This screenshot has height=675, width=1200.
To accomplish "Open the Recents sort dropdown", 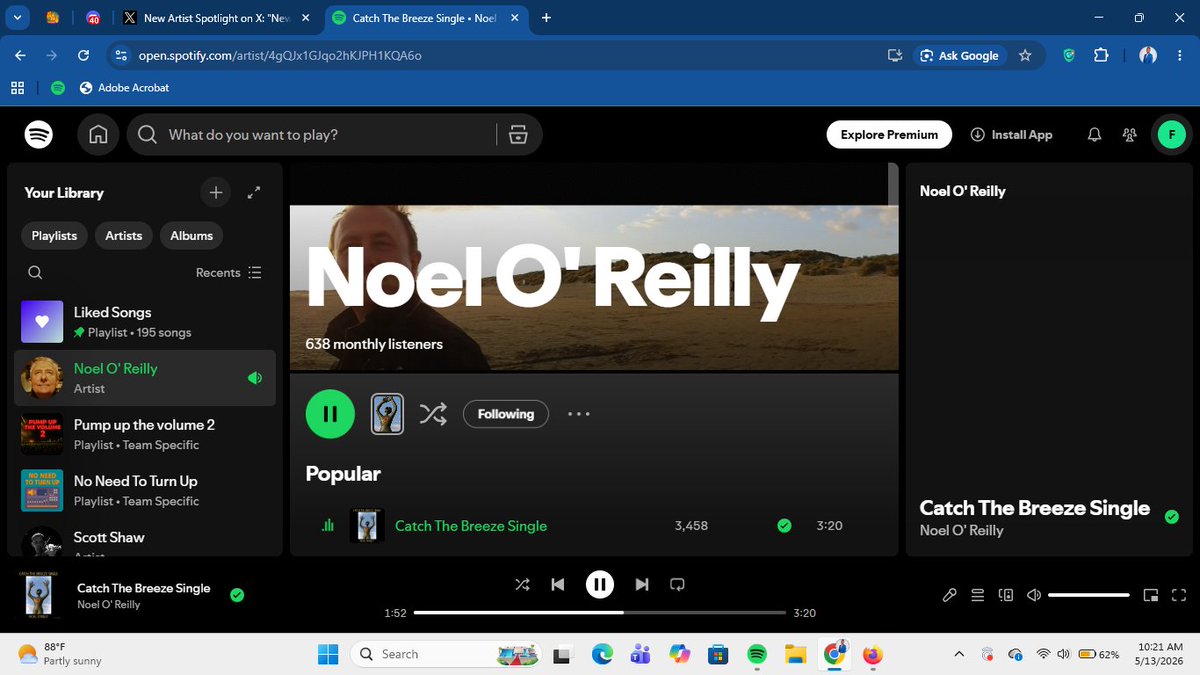I will [x=229, y=273].
